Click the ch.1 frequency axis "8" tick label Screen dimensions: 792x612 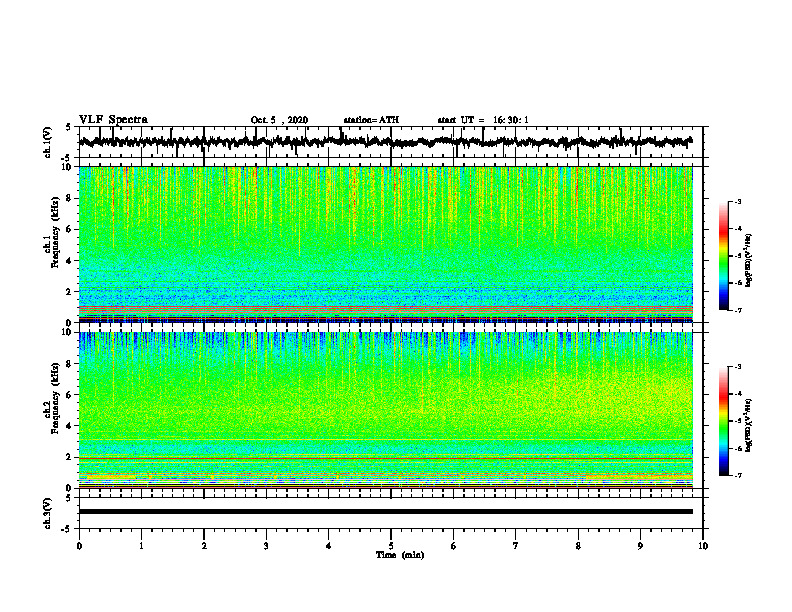[69, 198]
